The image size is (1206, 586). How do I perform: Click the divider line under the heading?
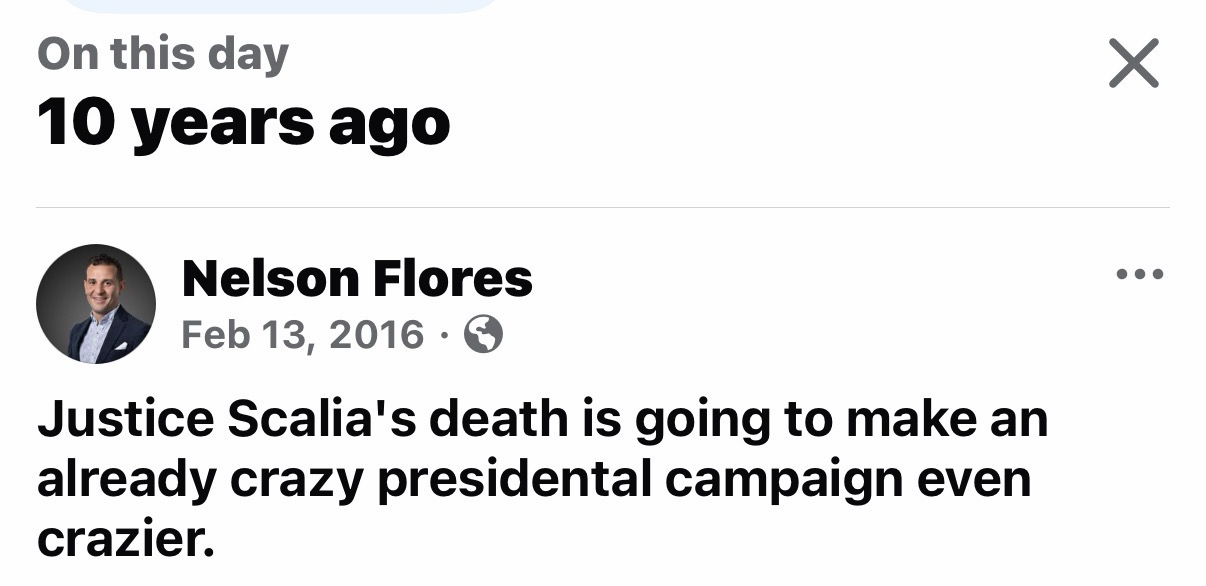point(602,207)
